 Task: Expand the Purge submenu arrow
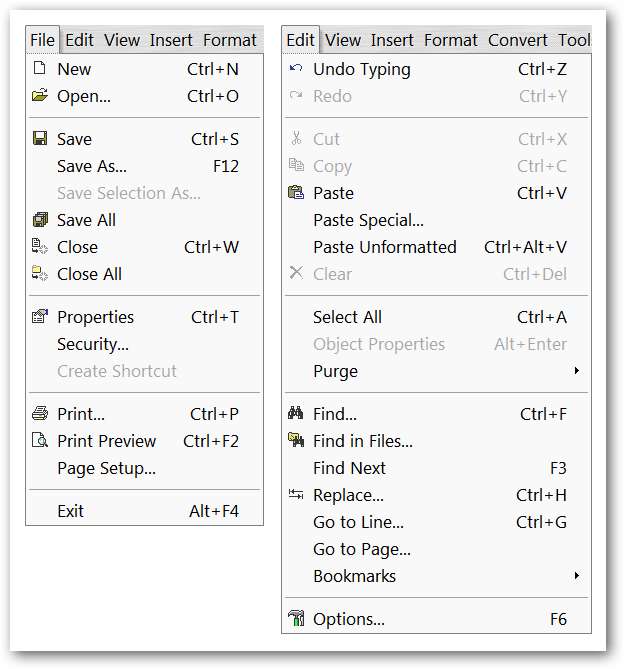(x=577, y=371)
